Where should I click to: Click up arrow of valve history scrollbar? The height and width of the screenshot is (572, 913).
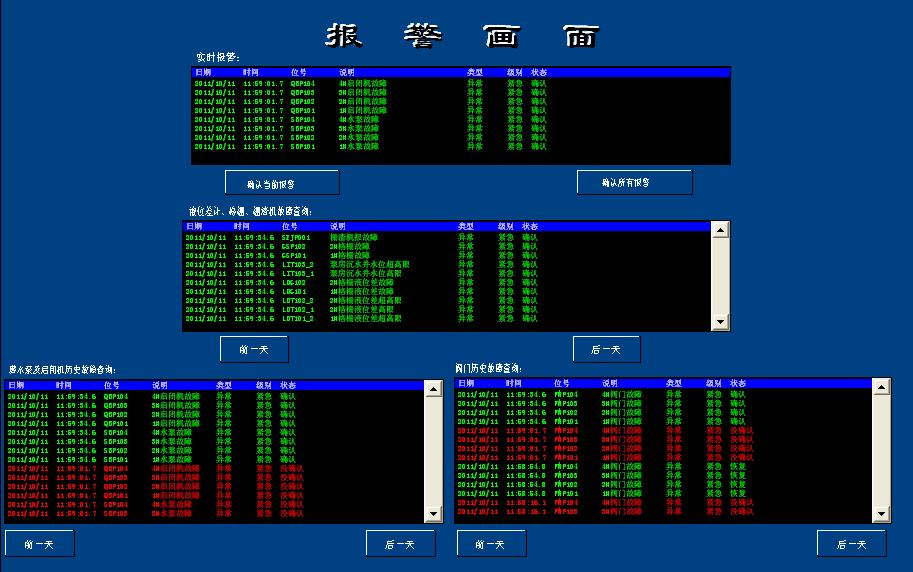click(881, 387)
